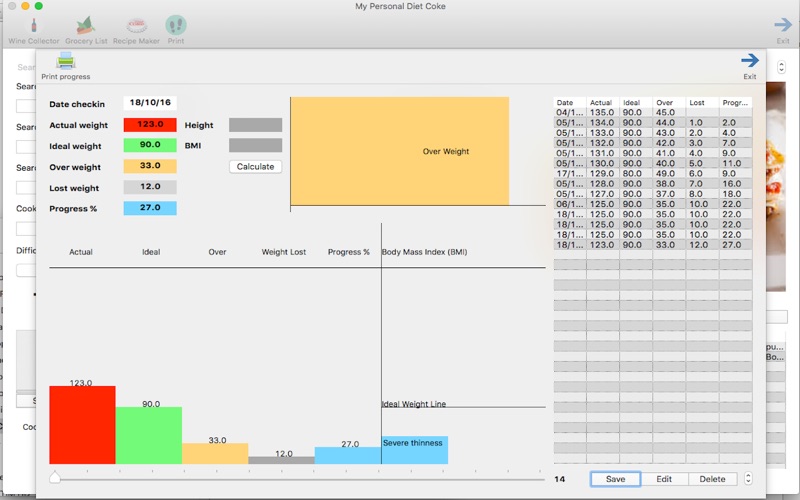Click the Calculate button
Viewport: 800px width, 500px height.
255,166
